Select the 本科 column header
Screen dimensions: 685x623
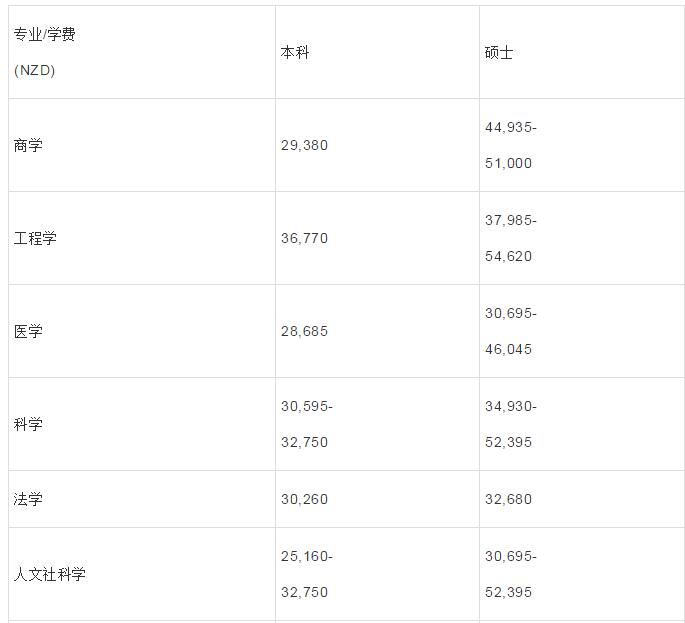pyautogui.click(x=295, y=52)
